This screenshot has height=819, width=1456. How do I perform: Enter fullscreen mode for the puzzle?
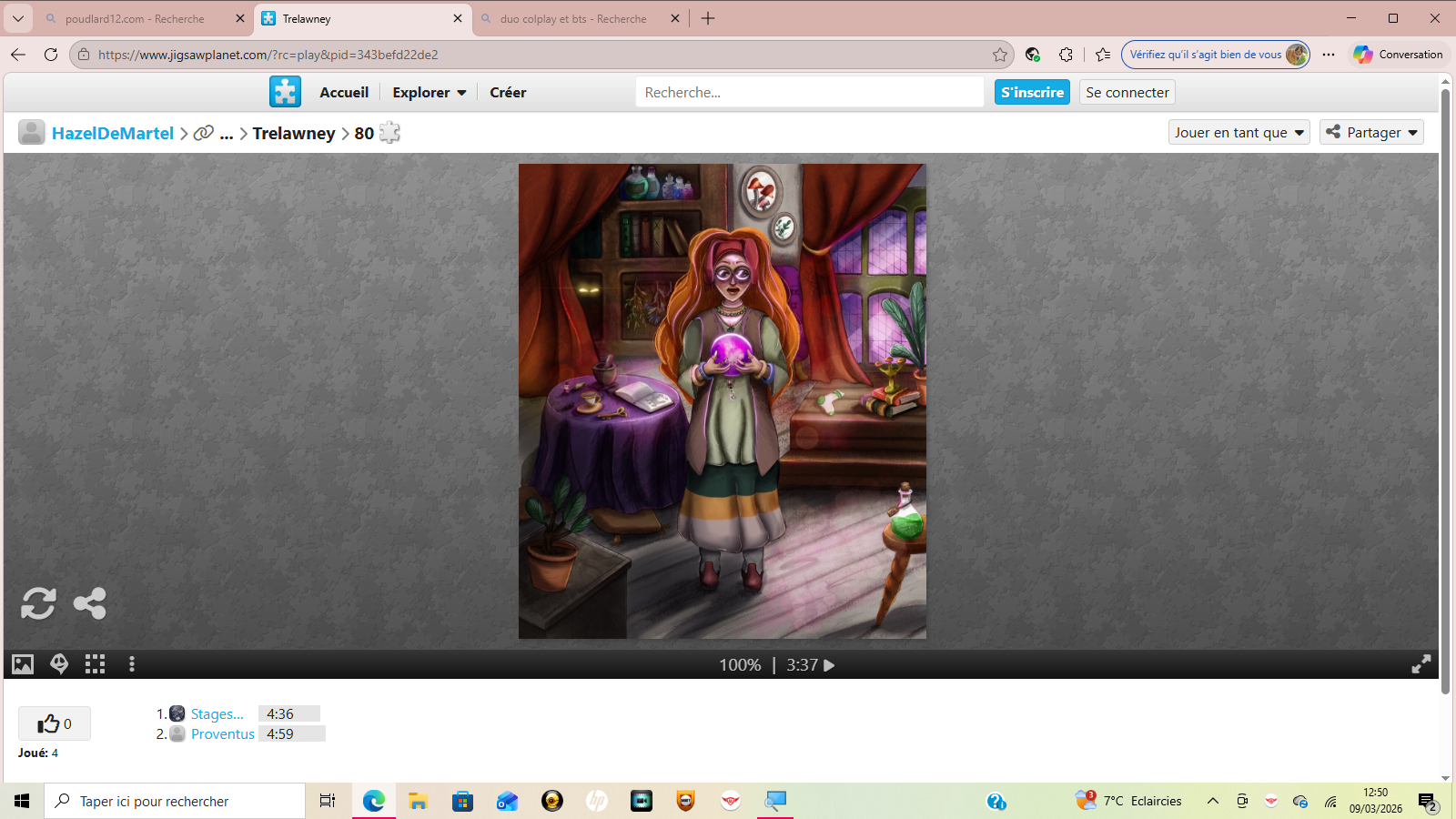coord(1421,664)
